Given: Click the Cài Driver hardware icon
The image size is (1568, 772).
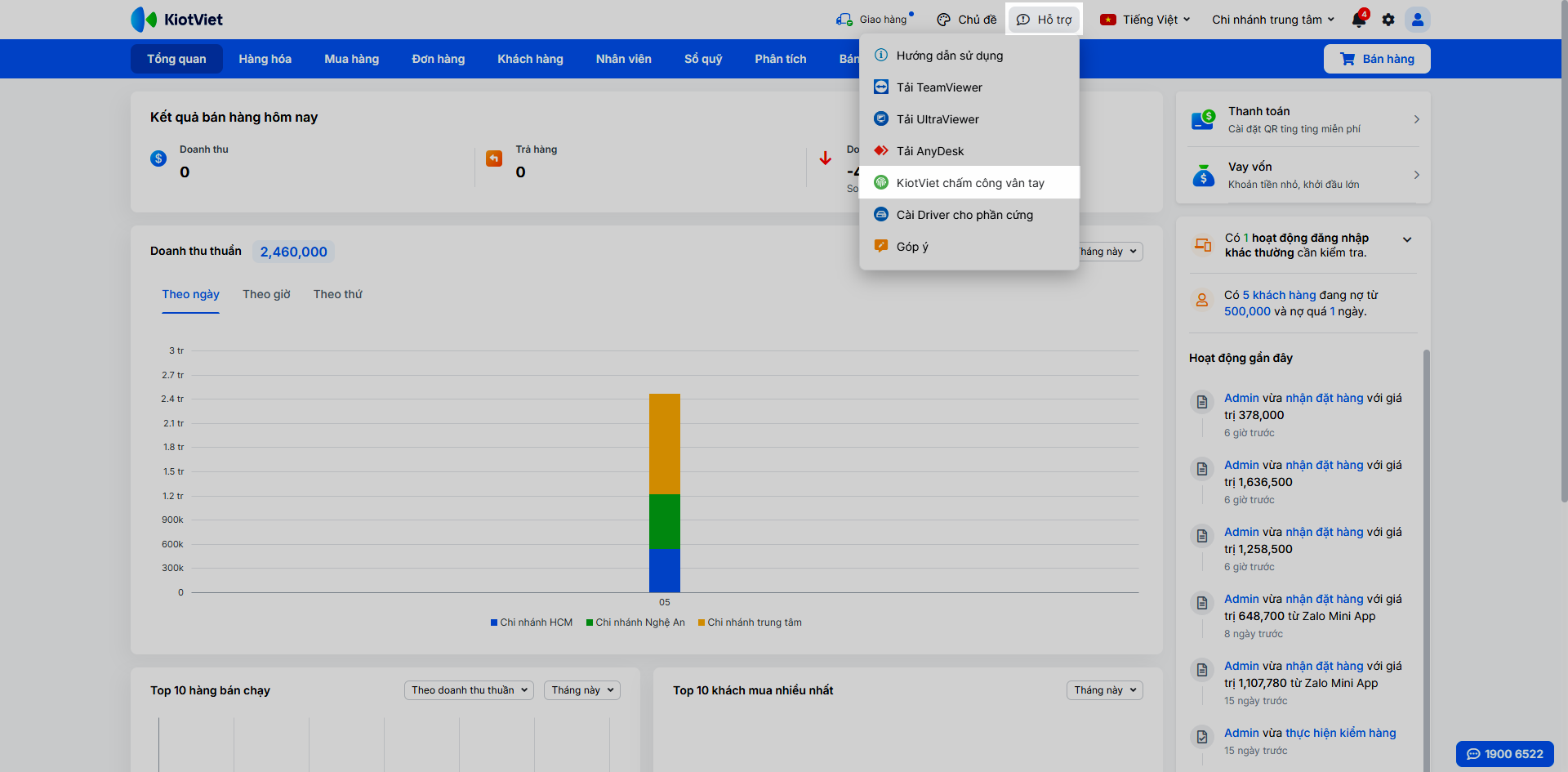Looking at the screenshot, I should 881,215.
